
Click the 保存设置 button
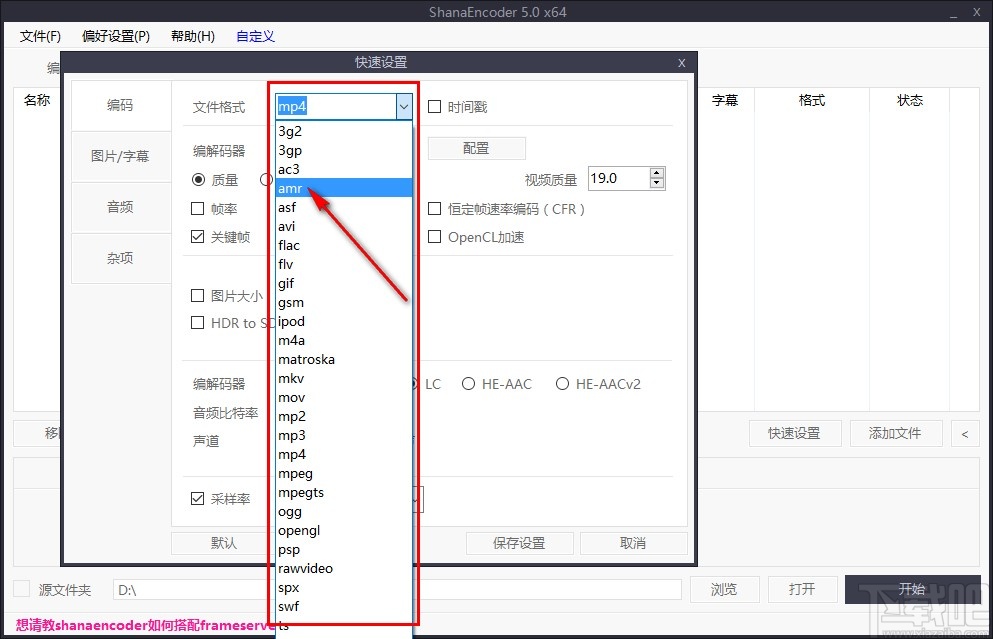pyautogui.click(x=519, y=543)
